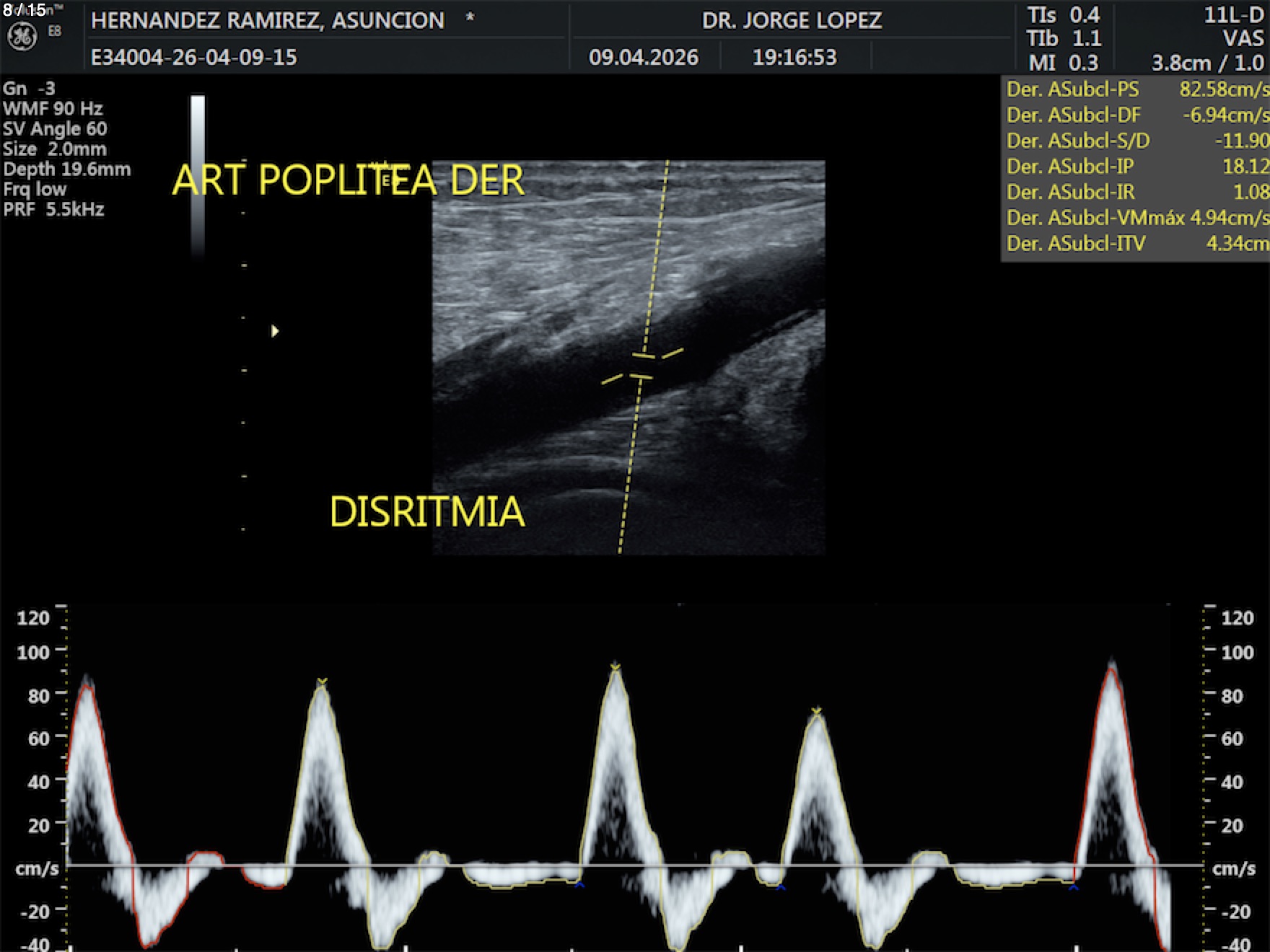This screenshot has height=952, width=1270.
Task: Select the ART POPLITEA DER annotation
Action: 348,180
